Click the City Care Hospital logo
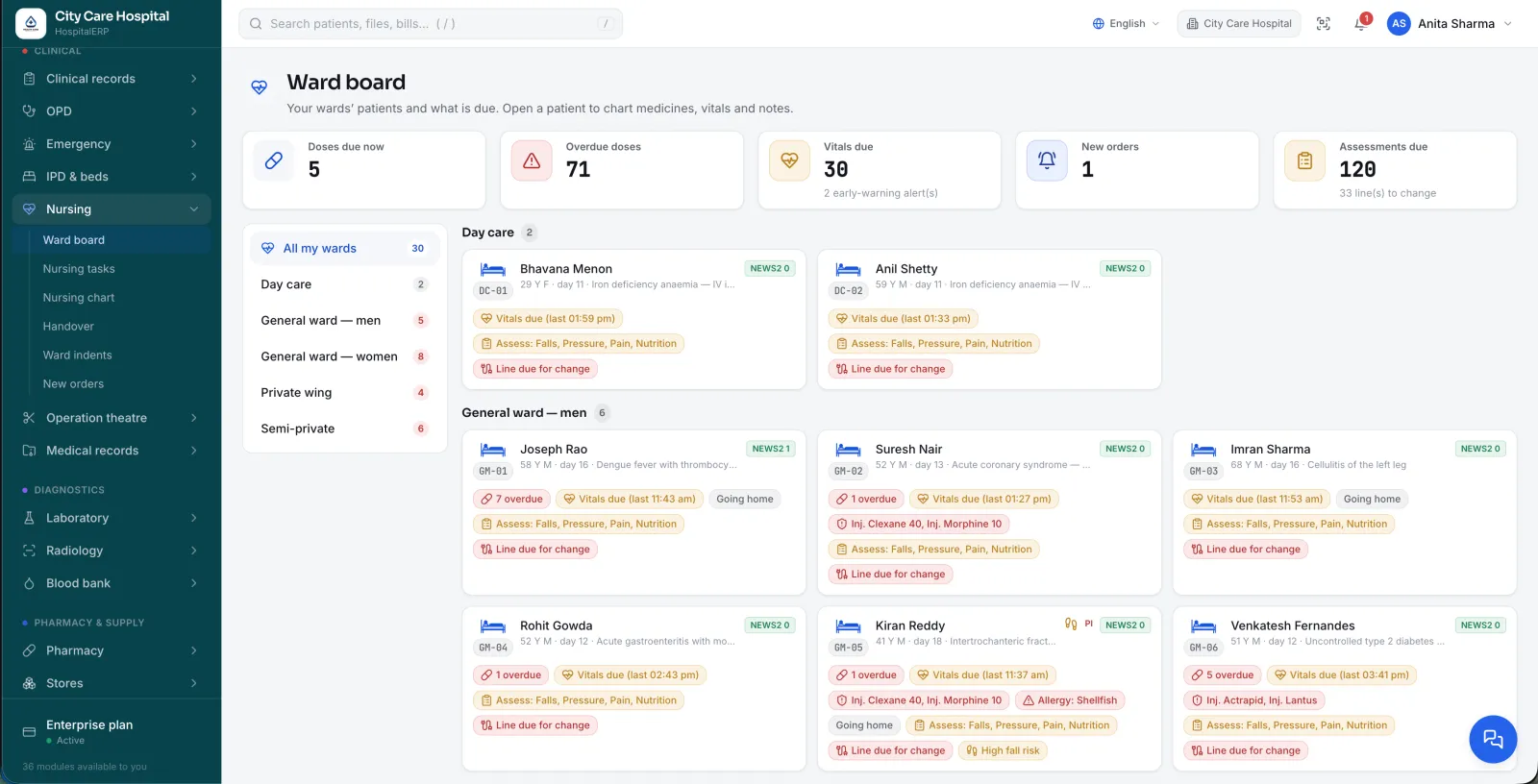1538x784 pixels. pyautogui.click(x=31, y=23)
